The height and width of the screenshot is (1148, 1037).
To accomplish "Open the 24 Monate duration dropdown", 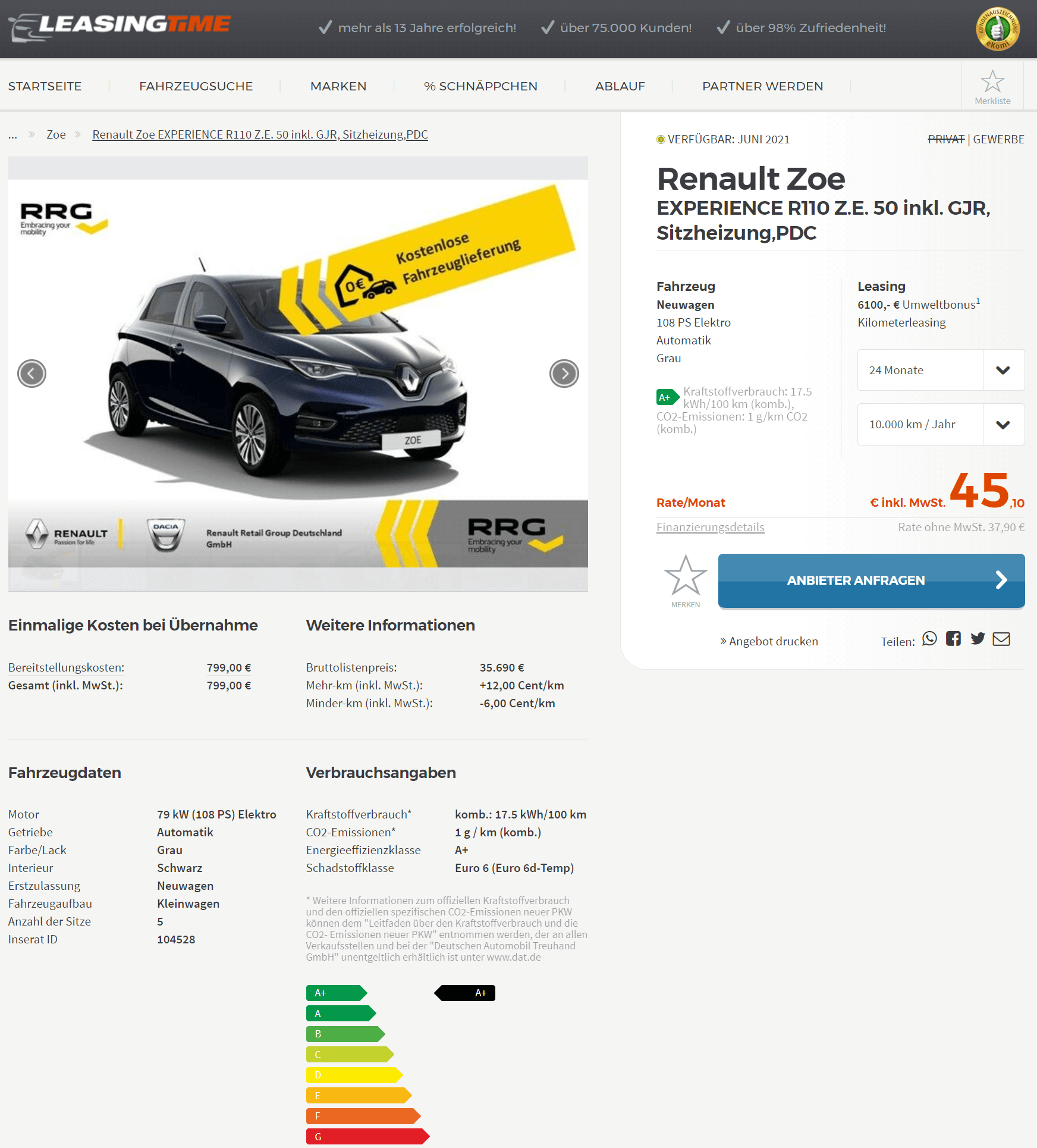I will (x=941, y=370).
